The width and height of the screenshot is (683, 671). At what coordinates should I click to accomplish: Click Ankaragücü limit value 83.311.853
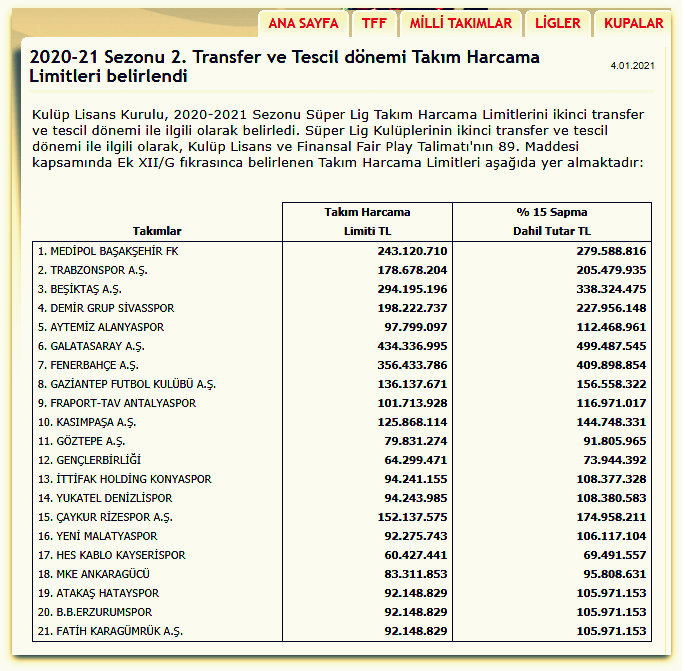pyautogui.click(x=416, y=574)
